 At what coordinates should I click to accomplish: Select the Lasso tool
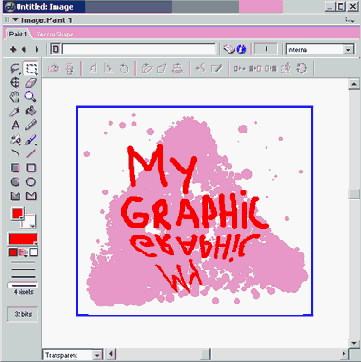[x=15, y=69]
